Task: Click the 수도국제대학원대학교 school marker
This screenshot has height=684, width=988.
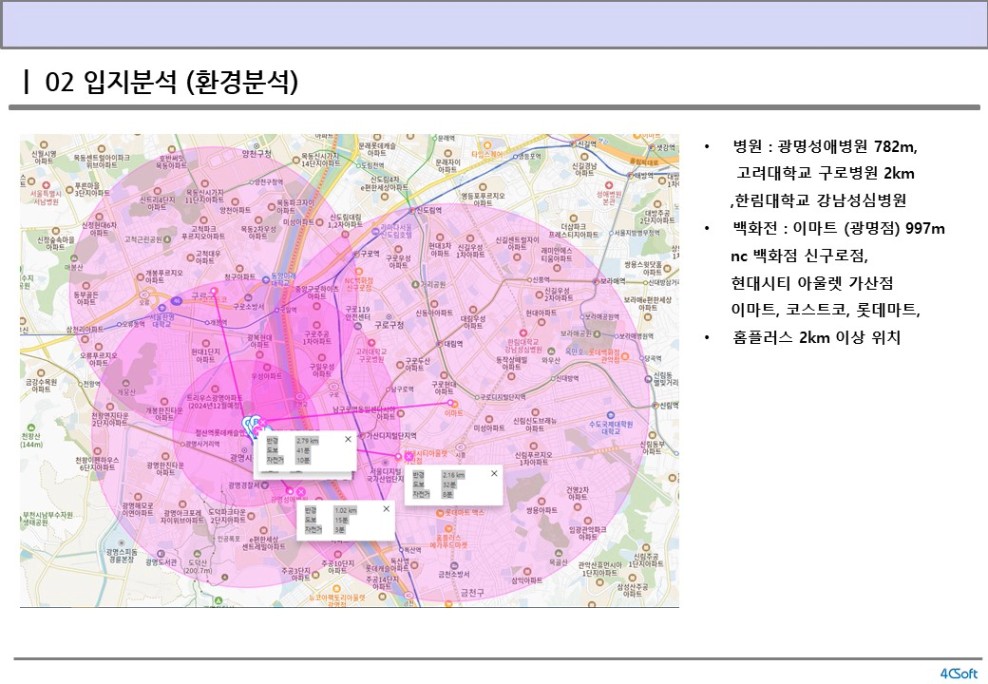Action: click(x=610, y=416)
